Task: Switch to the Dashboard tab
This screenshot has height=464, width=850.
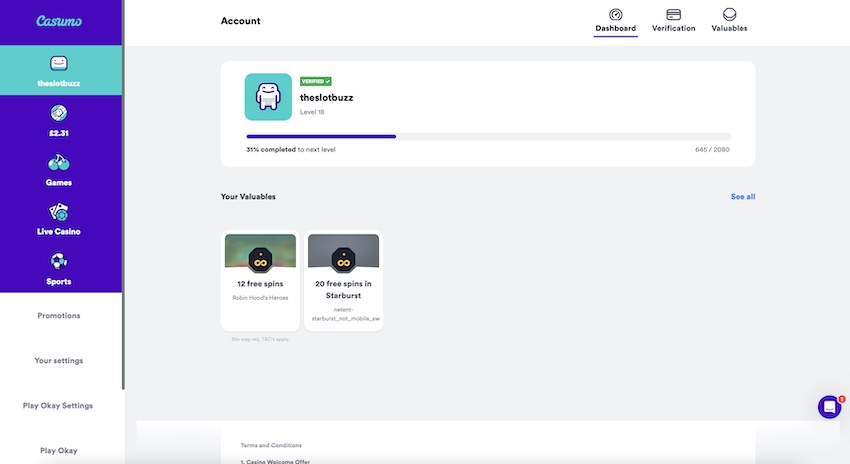Action: click(x=615, y=21)
